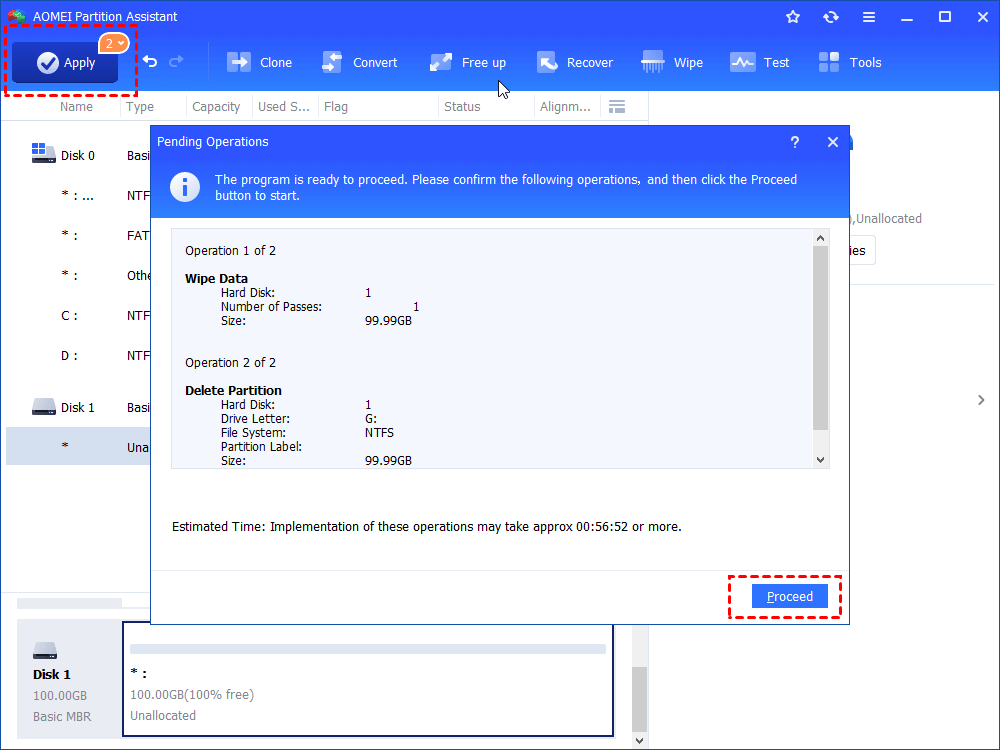Undo the last operation
The width and height of the screenshot is (1000, 750).
(150, 61)
